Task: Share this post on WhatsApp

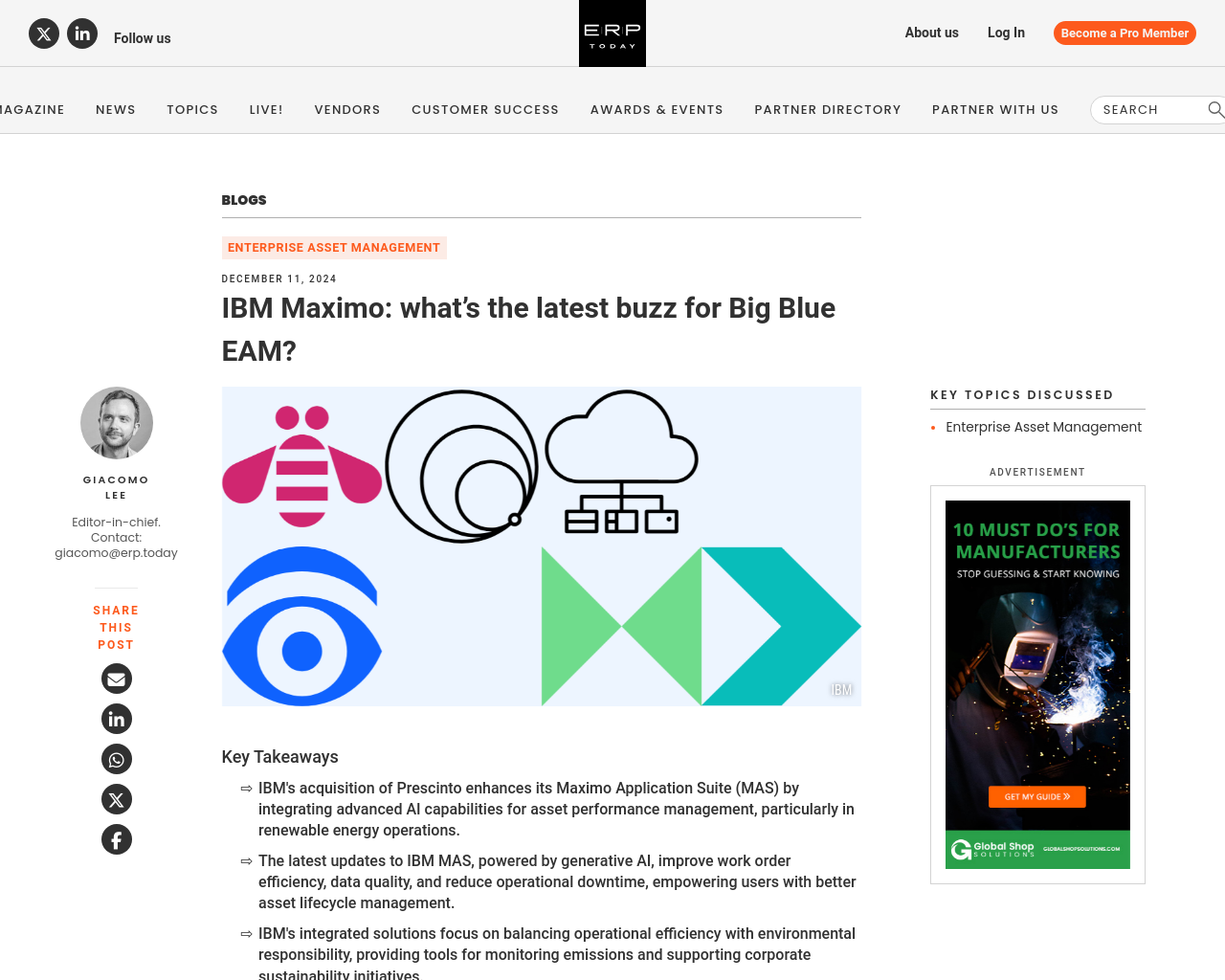Action: pos(117,759)
